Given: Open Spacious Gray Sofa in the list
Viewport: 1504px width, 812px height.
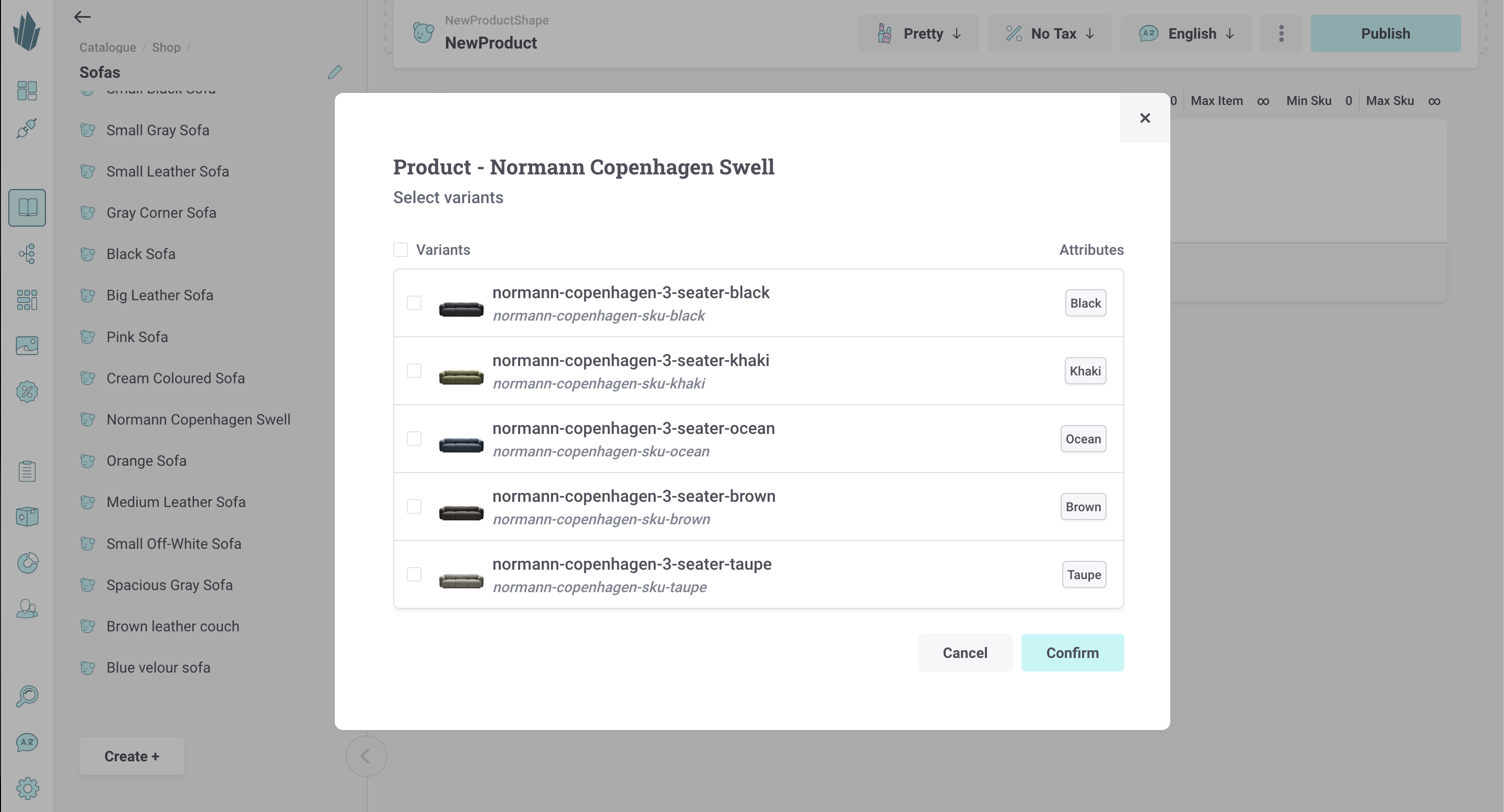Looking at the screenshot, I should tap(169, 585).
